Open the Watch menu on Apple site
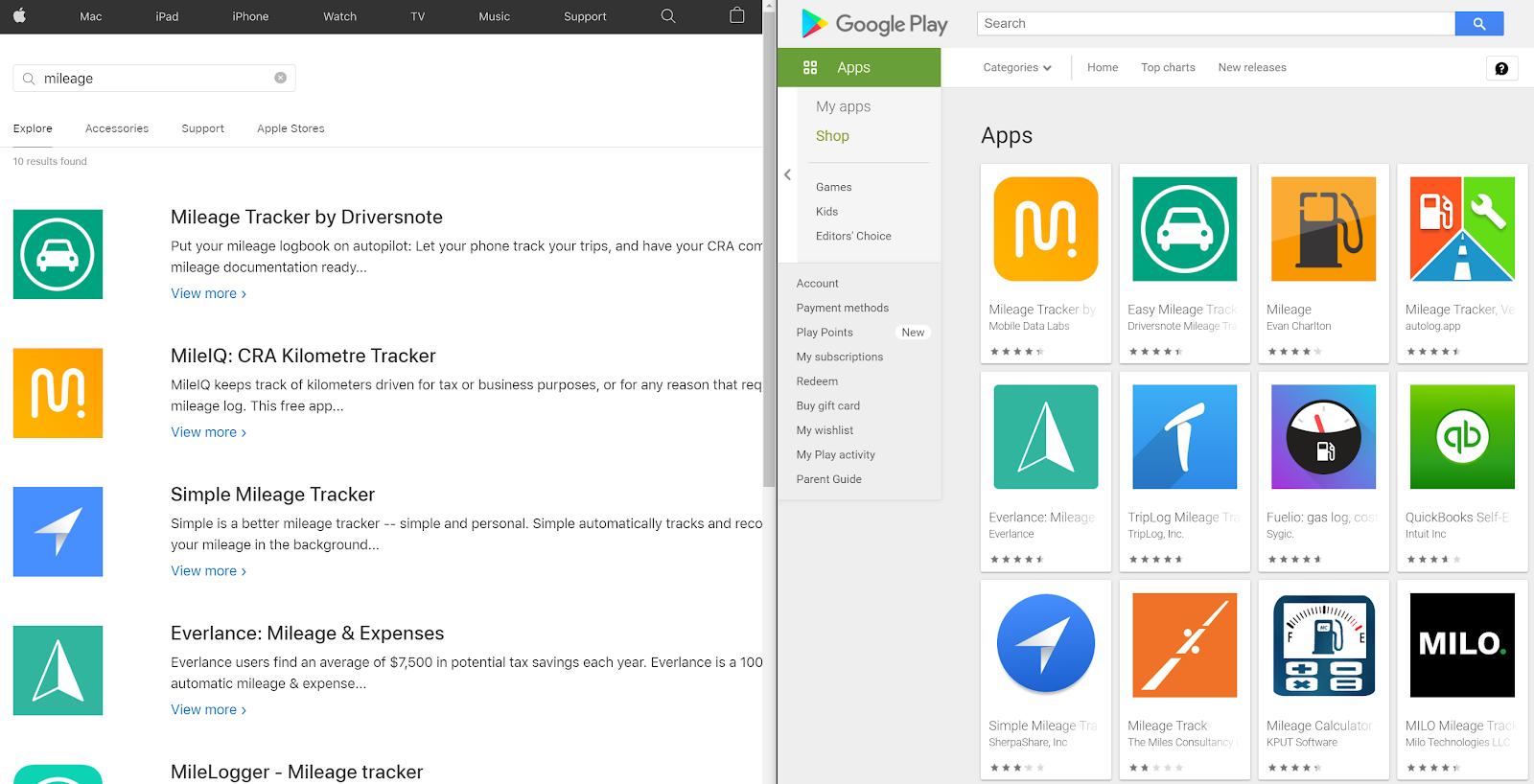The width and height of the screenshot is (1534, 784). tap(339, 16)
